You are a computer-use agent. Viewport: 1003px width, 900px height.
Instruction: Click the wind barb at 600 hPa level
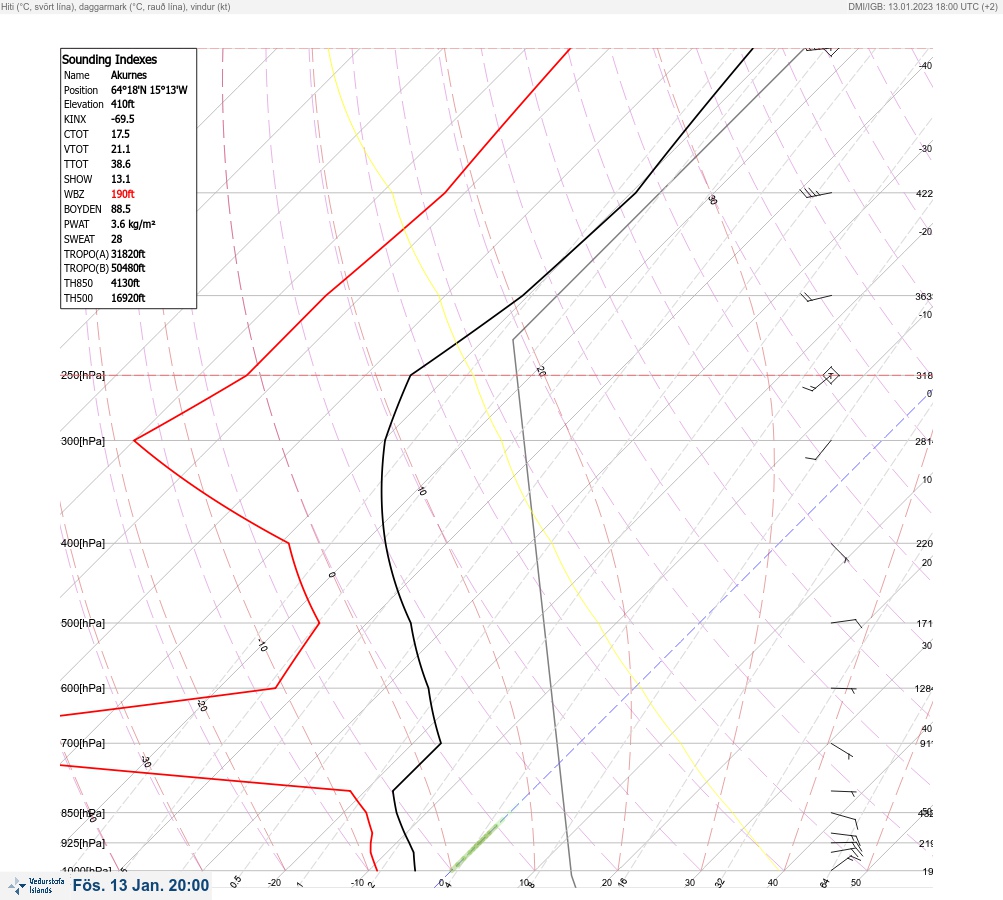[x=843, y=690]
